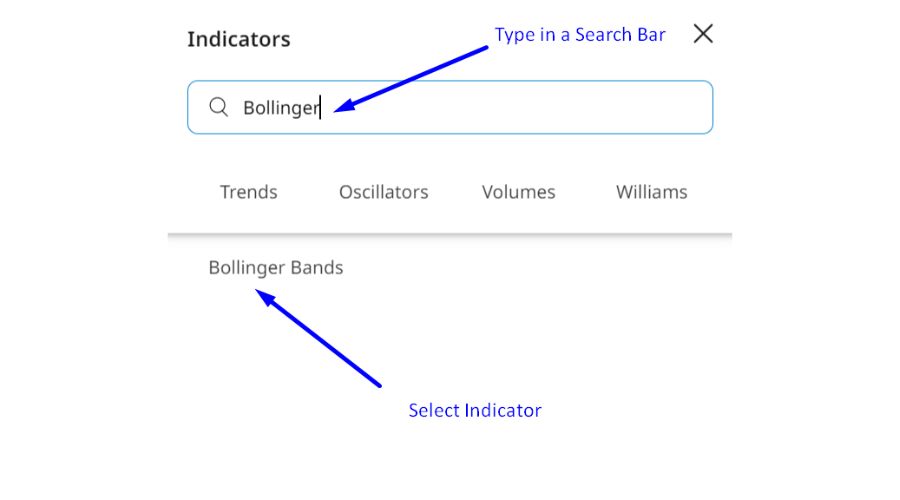
Task: Open the Trends tab
Action: [249, 192]
